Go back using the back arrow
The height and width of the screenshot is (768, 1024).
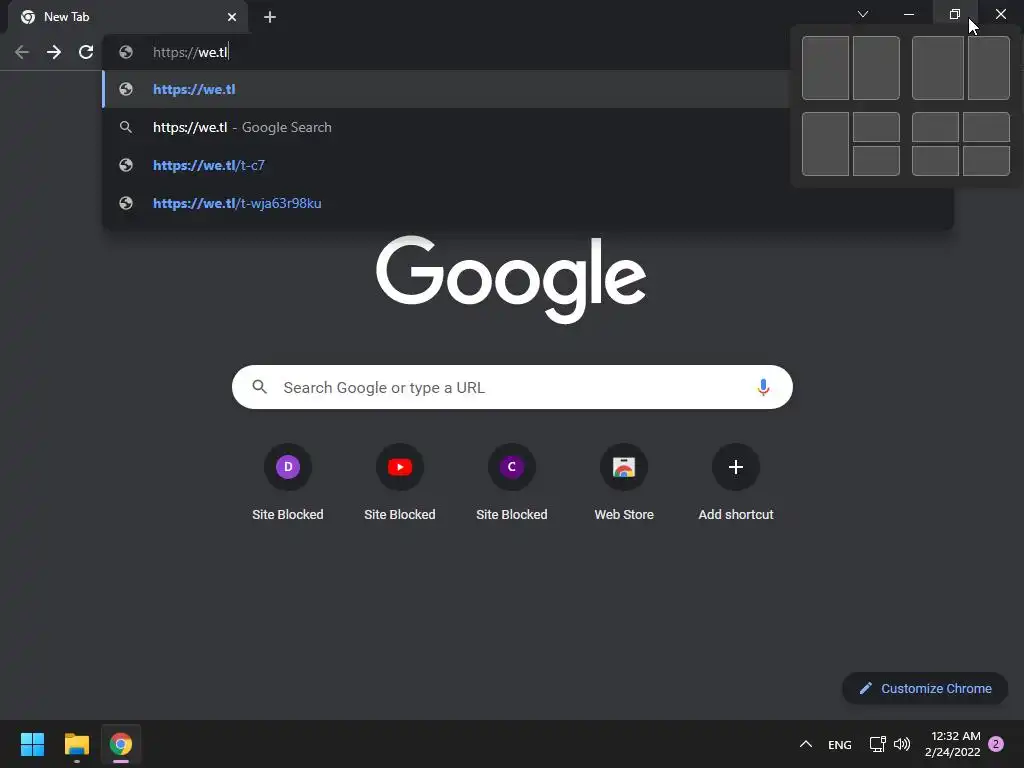[22, 52]
